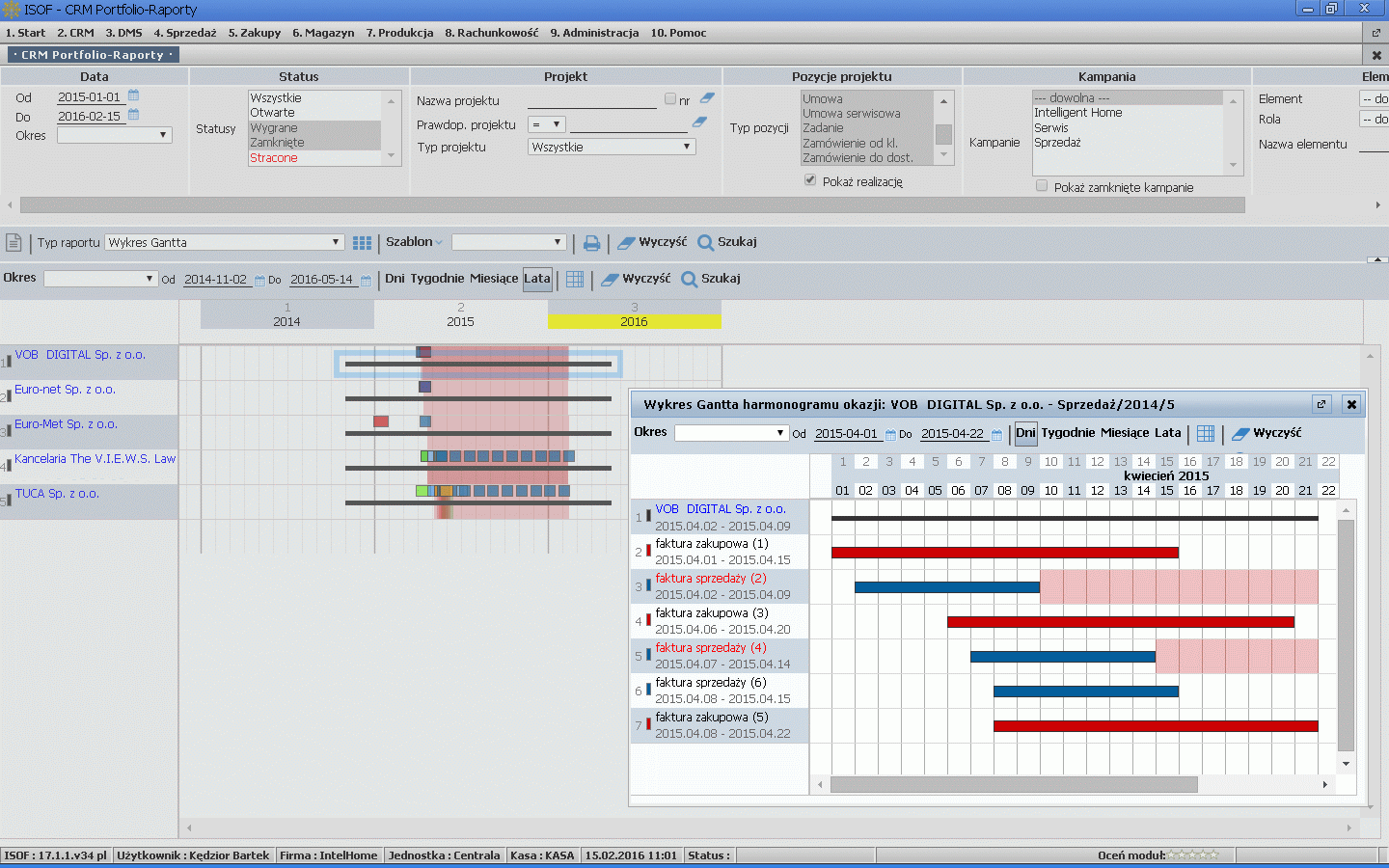Click eraser icon beside Nazwa projektu field
Image resolution: width=1389 pixels, height=868 pixels.
[707, 98]
